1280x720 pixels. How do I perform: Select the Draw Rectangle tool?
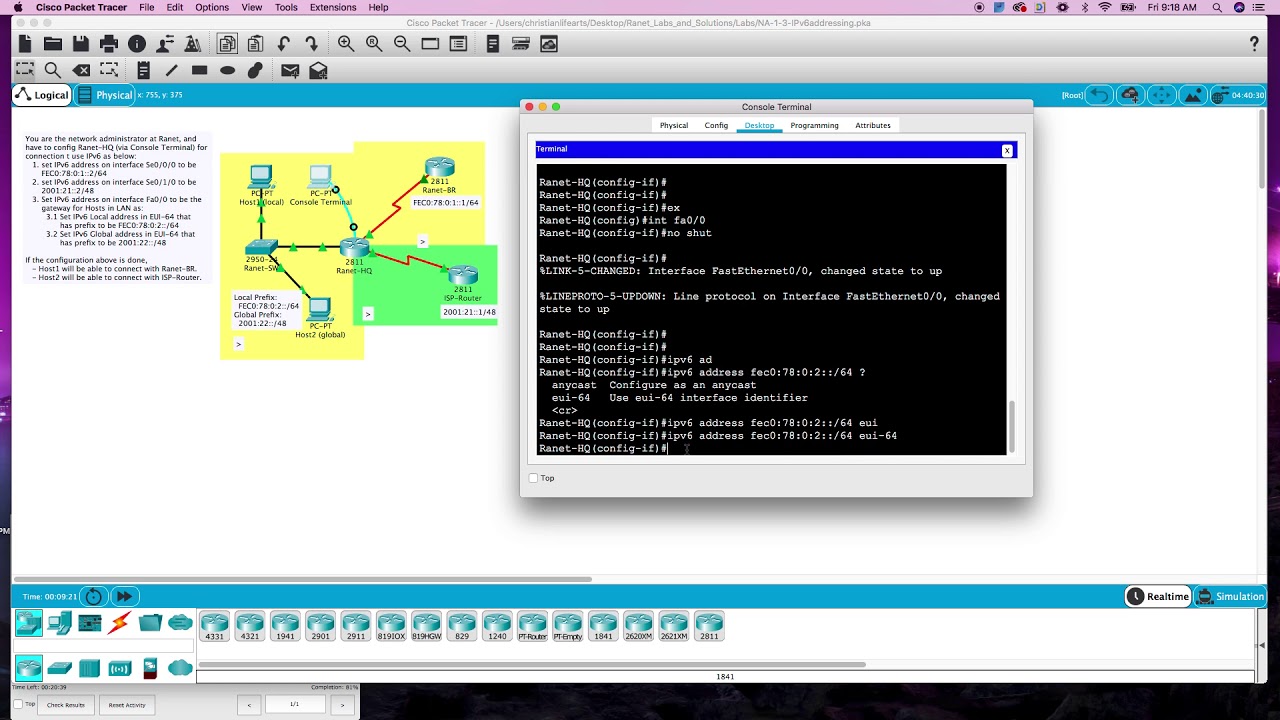[199, 70]
